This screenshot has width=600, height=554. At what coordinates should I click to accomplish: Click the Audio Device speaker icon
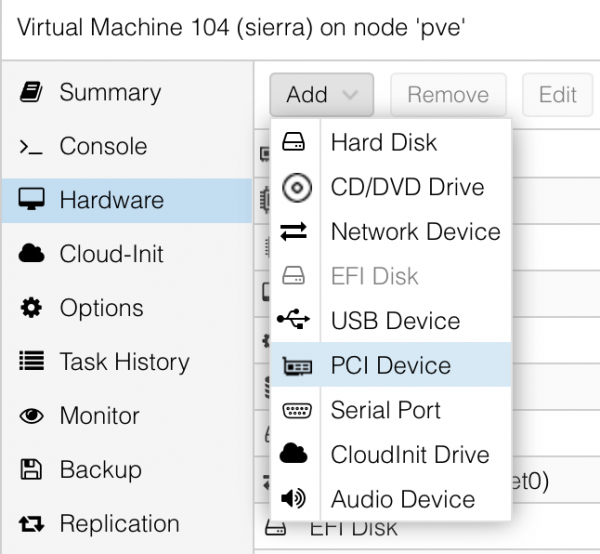(x=294, y=499)
